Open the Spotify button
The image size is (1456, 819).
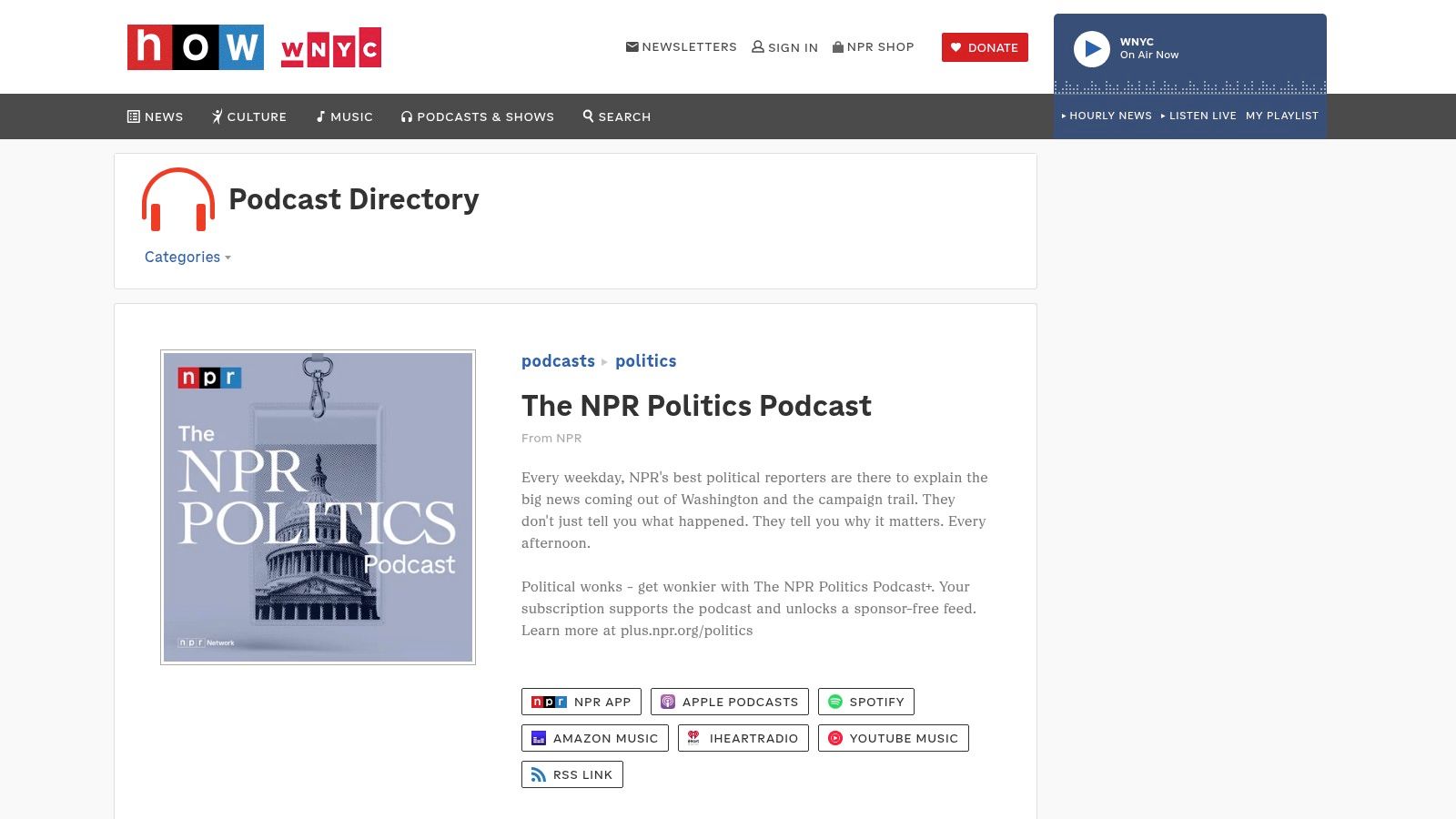[x=866, y=702]
